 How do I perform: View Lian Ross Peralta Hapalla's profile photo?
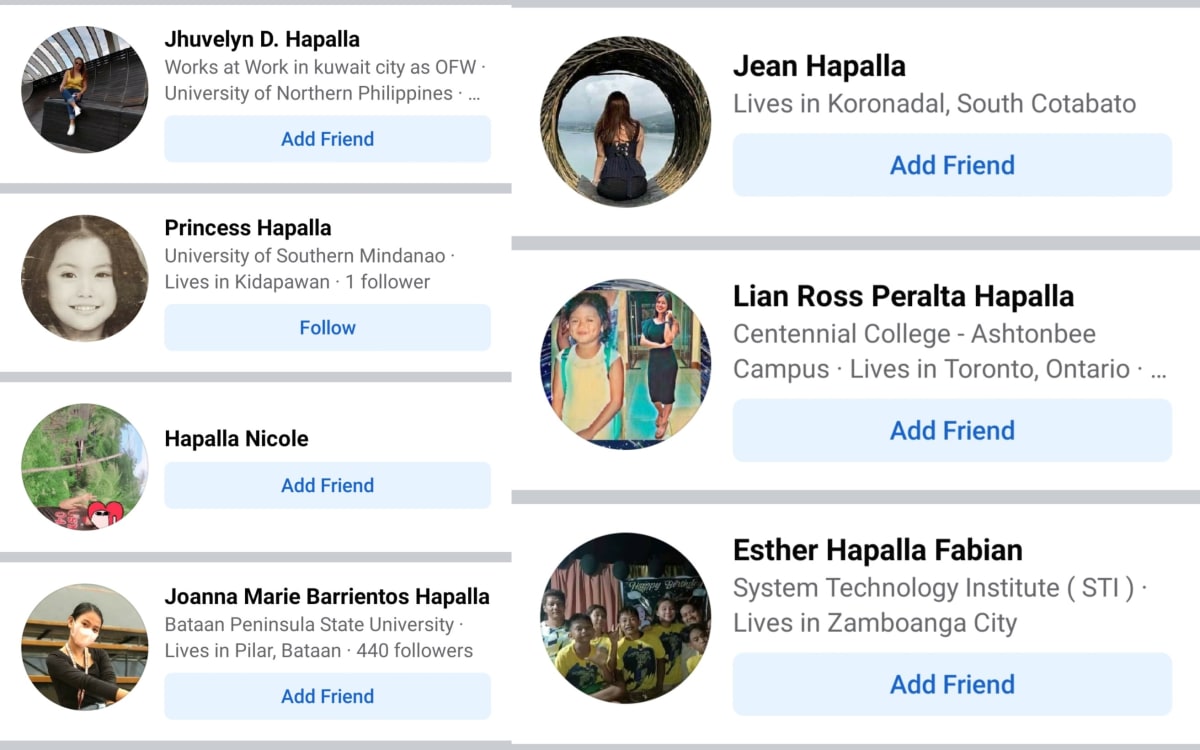pyautogui.click(x=626, y=364)
